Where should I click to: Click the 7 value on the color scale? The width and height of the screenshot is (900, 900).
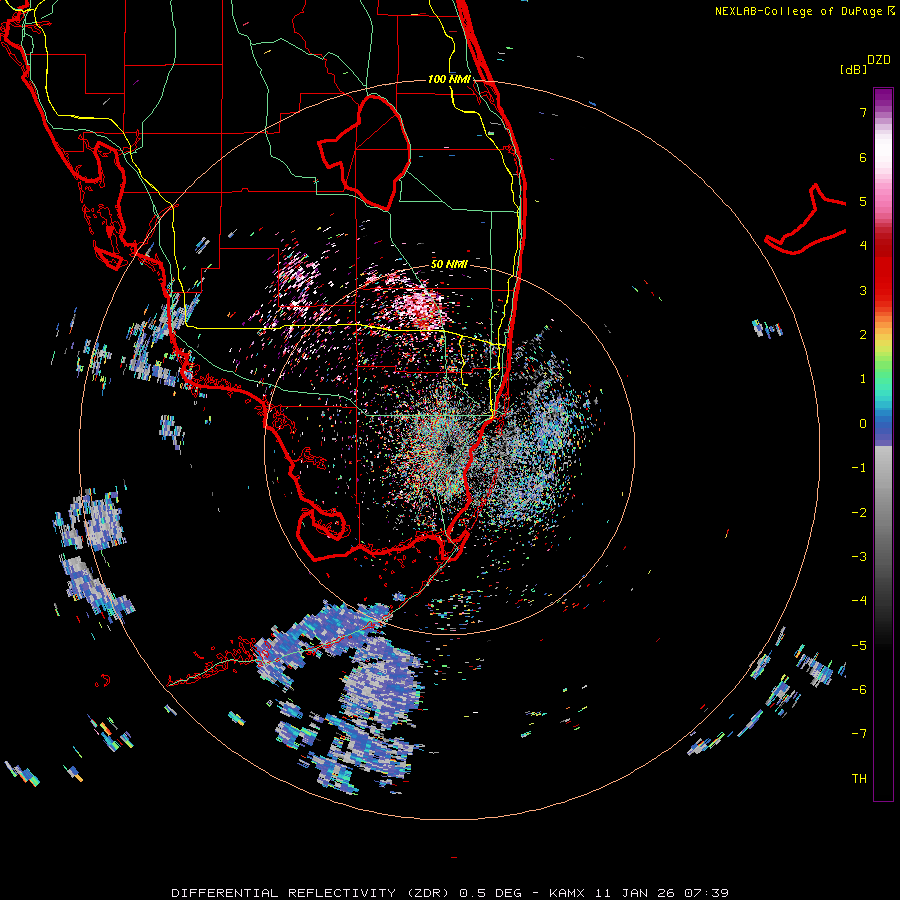click(x=863, y=112)
